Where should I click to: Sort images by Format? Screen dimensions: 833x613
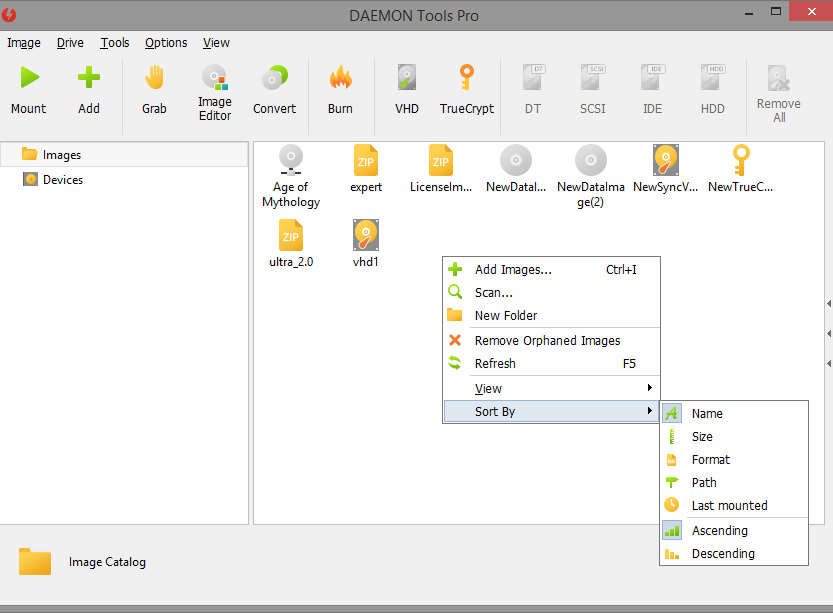coord(734,459)
